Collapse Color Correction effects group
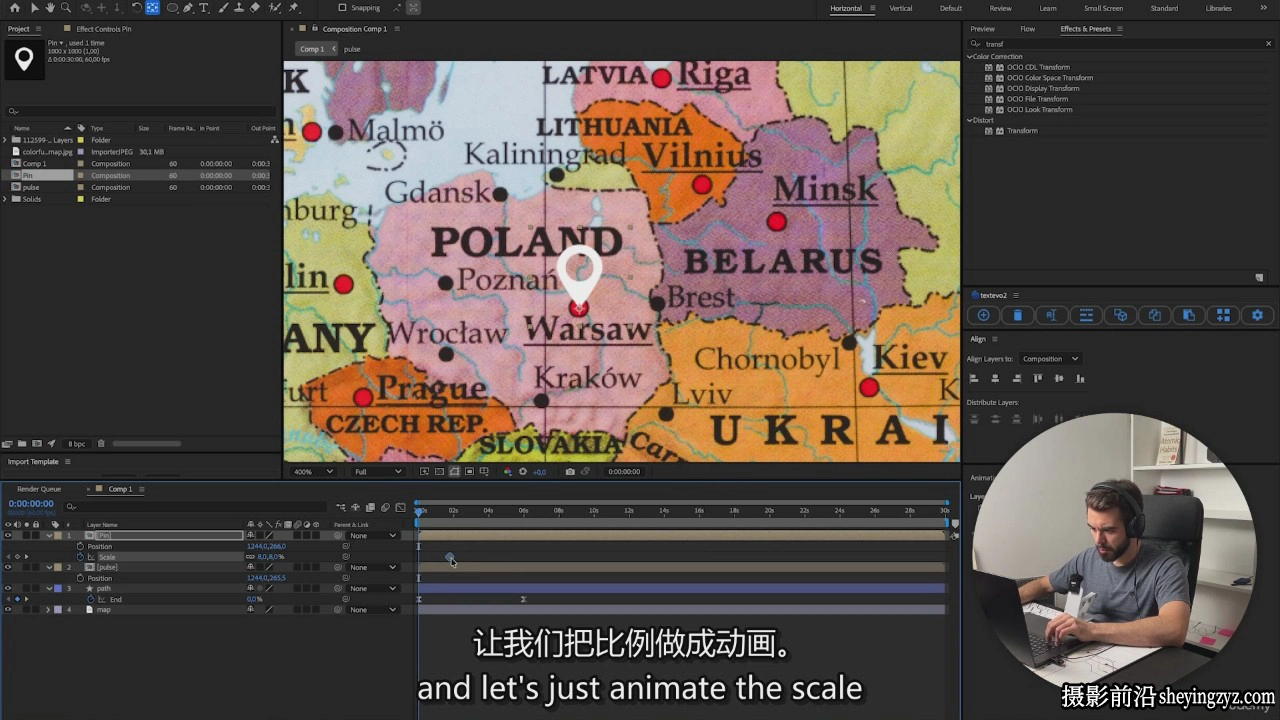The width and height of the screenshot is (1280, 720). [969, 56]
